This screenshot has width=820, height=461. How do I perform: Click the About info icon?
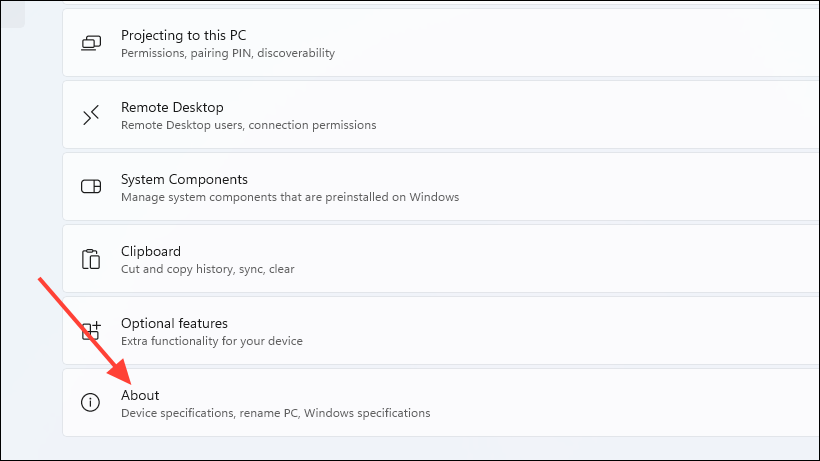click(x=91, y=403)
